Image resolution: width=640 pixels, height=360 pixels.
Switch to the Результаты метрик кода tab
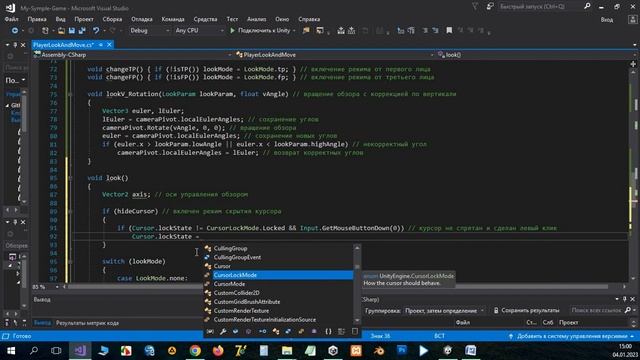pyautogui.click(x=87, y=323)
